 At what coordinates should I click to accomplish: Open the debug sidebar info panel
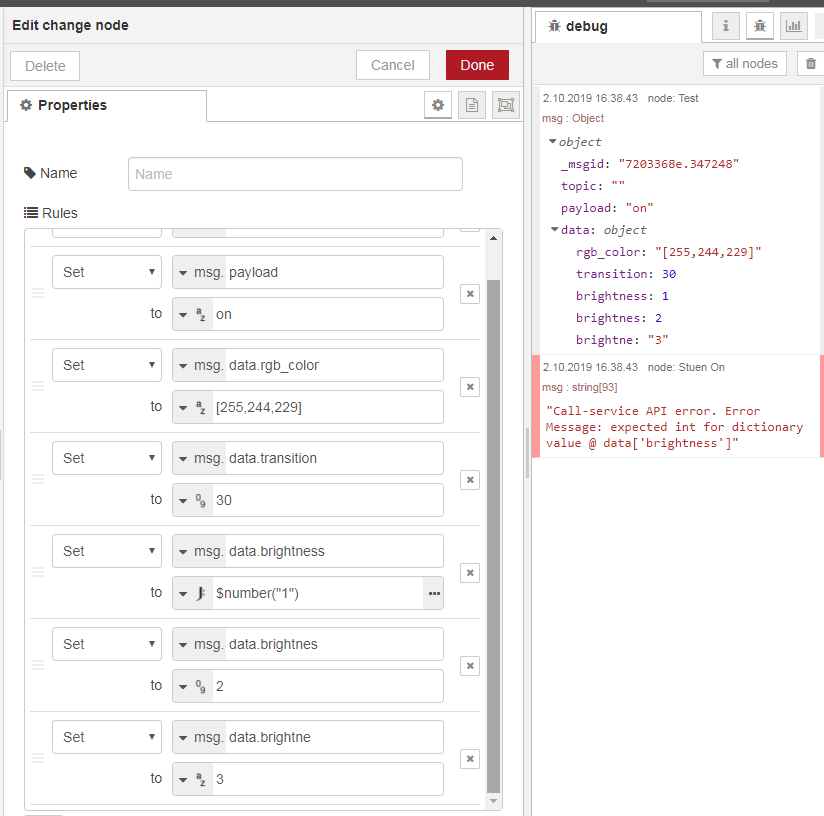tap(725, 25)
